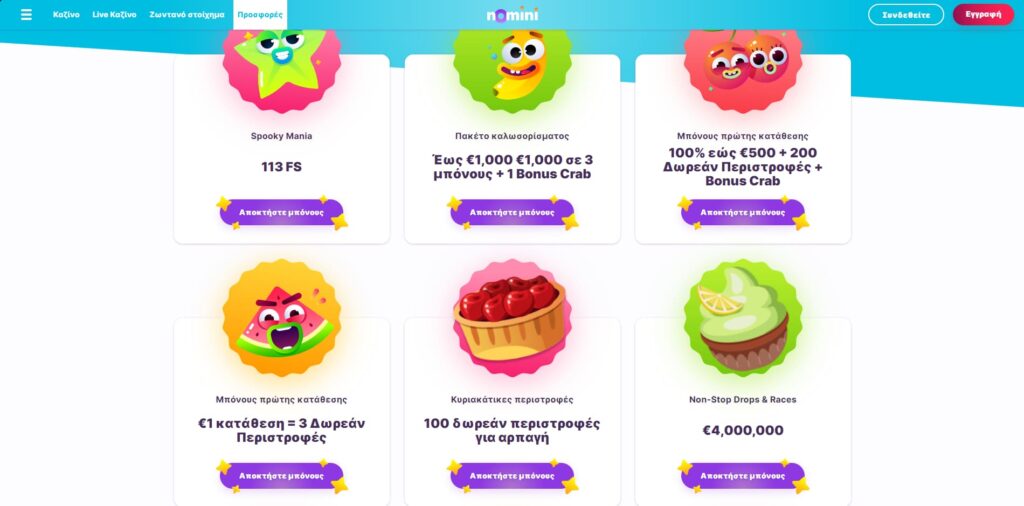This screenshot has height=506, width=1024.
Task: Click the banana welcome package icon
Action: tap(513, 63)
